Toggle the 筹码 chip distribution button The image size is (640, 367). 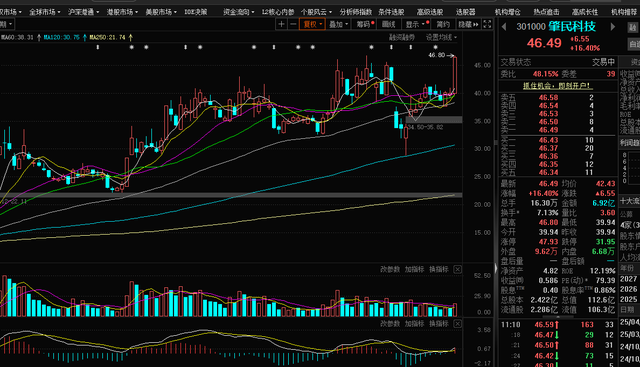(x=365, y=24)
